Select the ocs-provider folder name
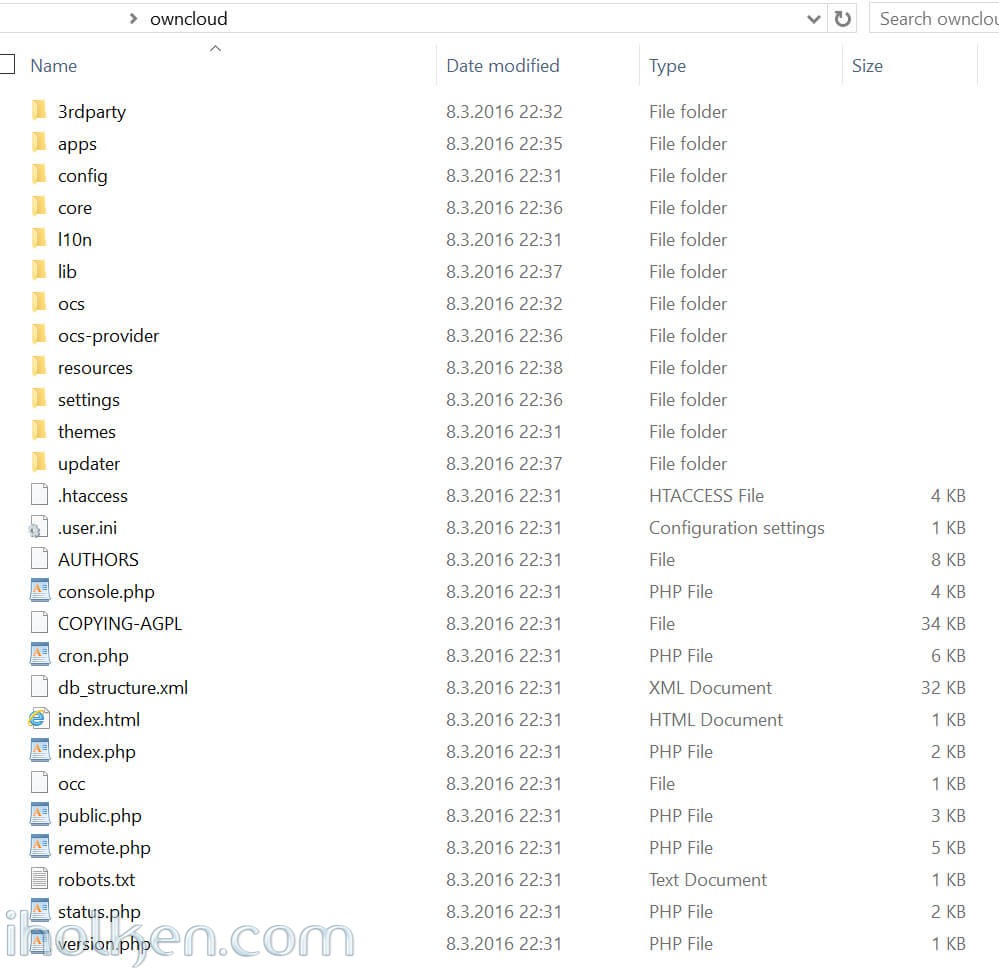The height and width of the screenshot is (974, 999). point(108,336)
